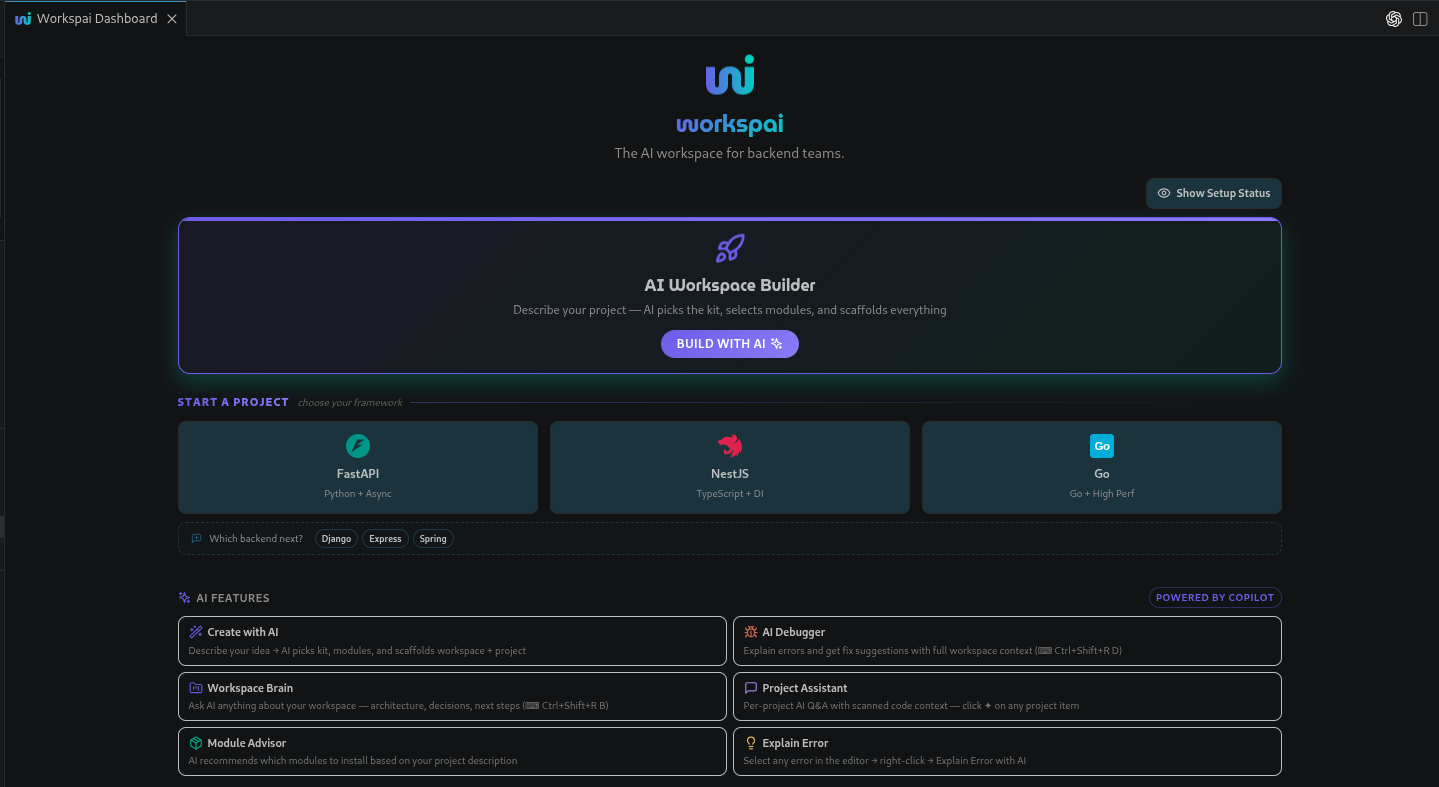
Task: Select the FastAPI framework icon
Action: (357, 446)
